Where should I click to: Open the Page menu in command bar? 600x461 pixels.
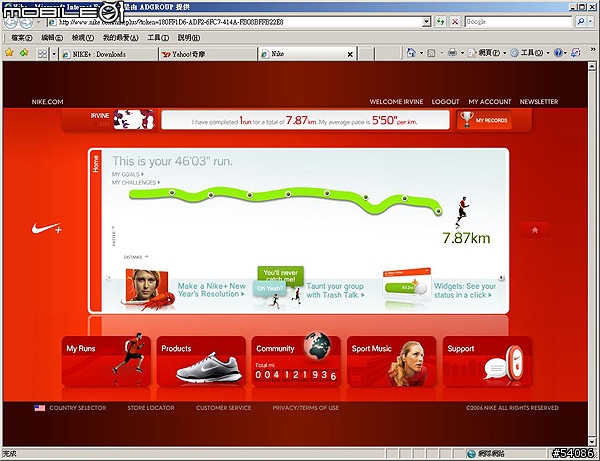[x=486, y=53]
